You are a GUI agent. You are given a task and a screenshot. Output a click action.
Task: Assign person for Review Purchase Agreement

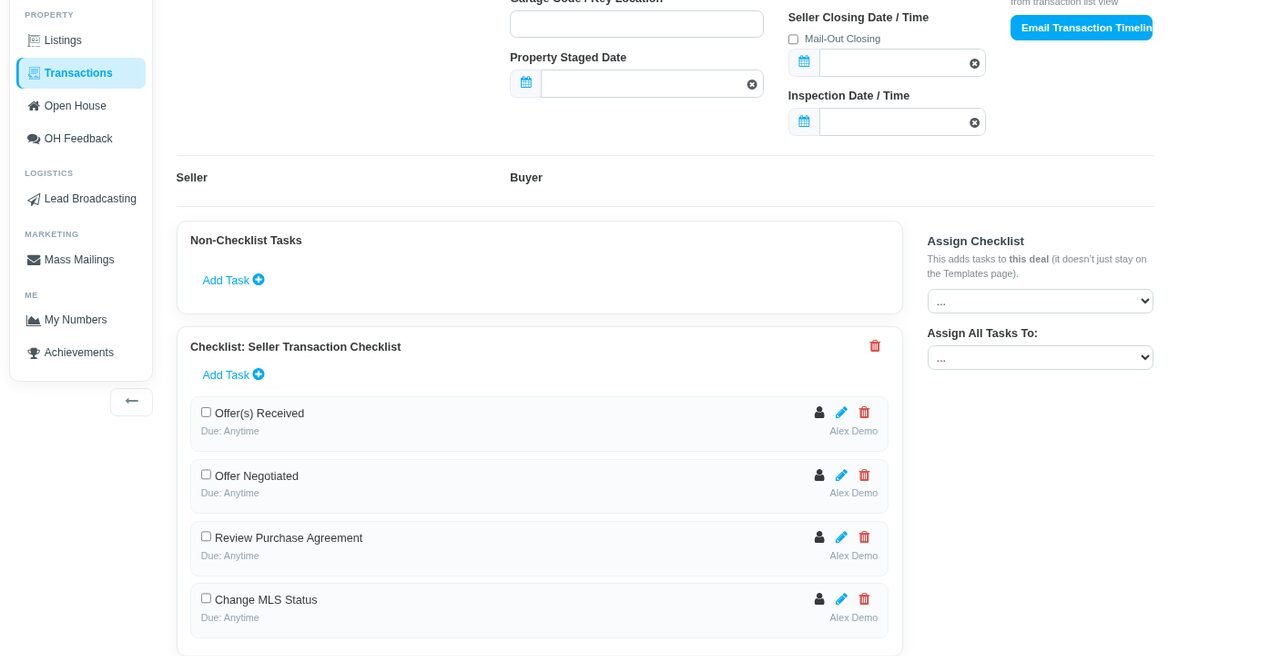click(819, 537)
